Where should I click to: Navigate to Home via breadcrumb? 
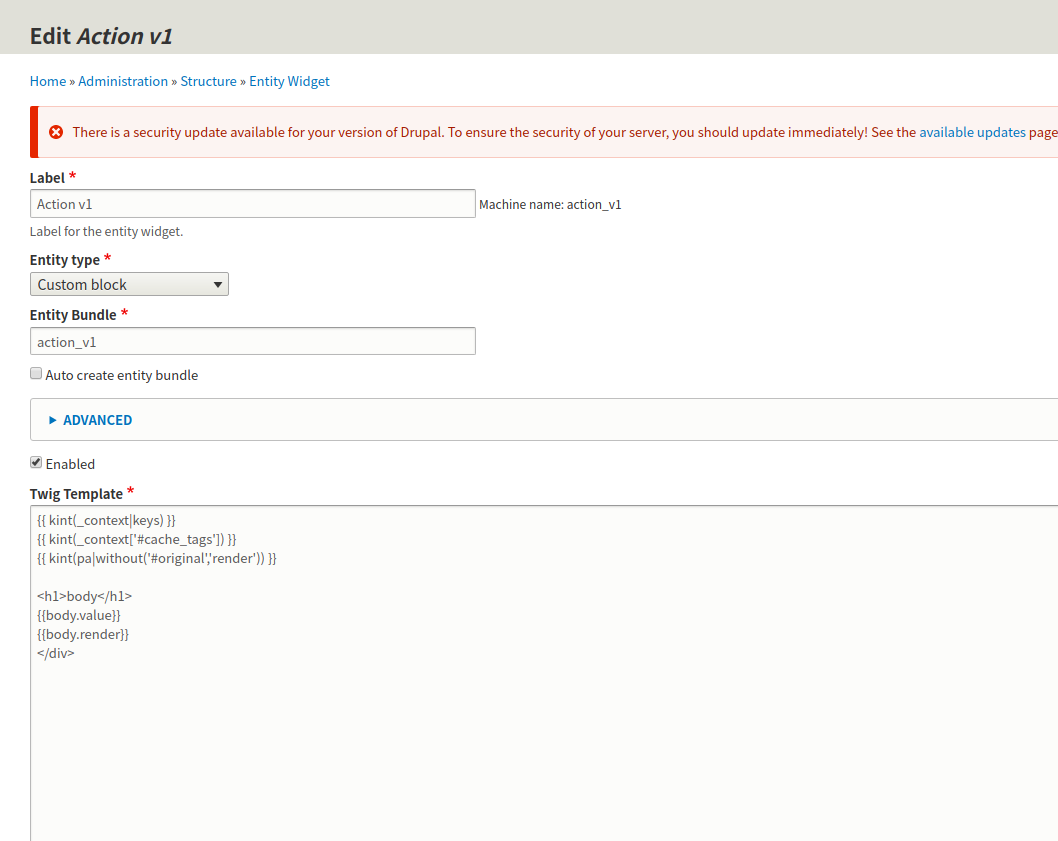click(x=47, y=81)
